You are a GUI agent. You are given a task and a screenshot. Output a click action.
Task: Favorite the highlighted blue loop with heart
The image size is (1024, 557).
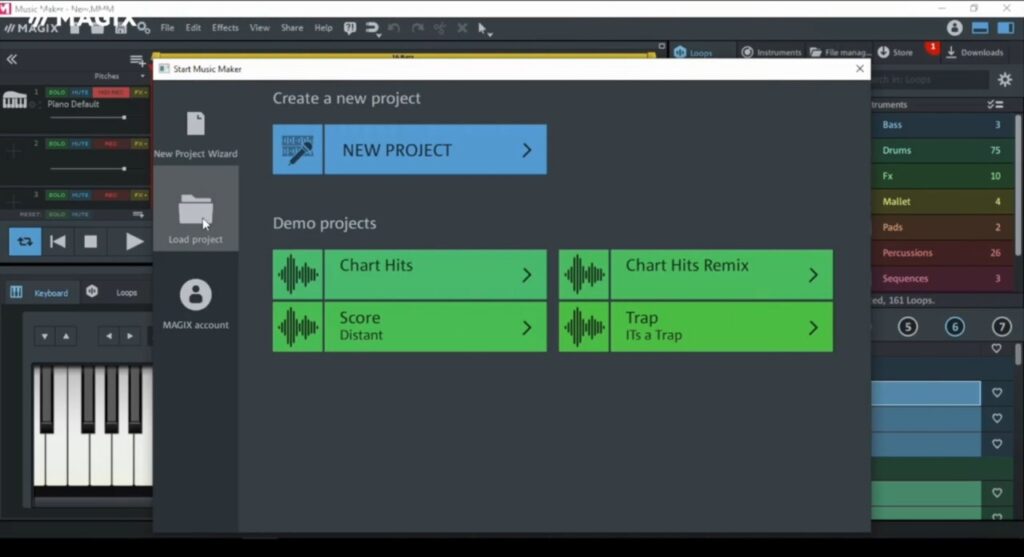(997, 392)
